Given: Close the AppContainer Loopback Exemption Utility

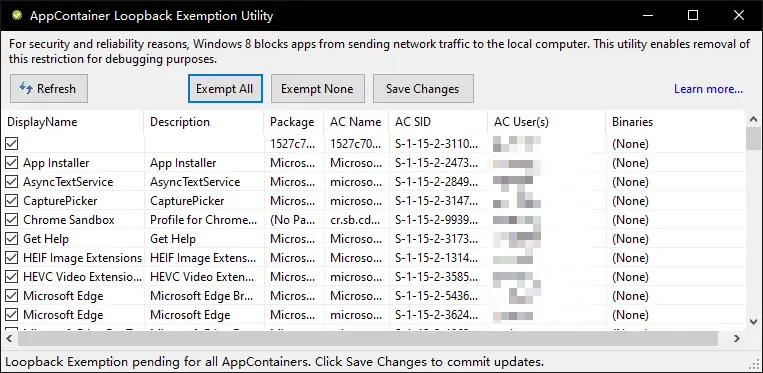Looking at the screenshot, I should (x=739, y=15).
